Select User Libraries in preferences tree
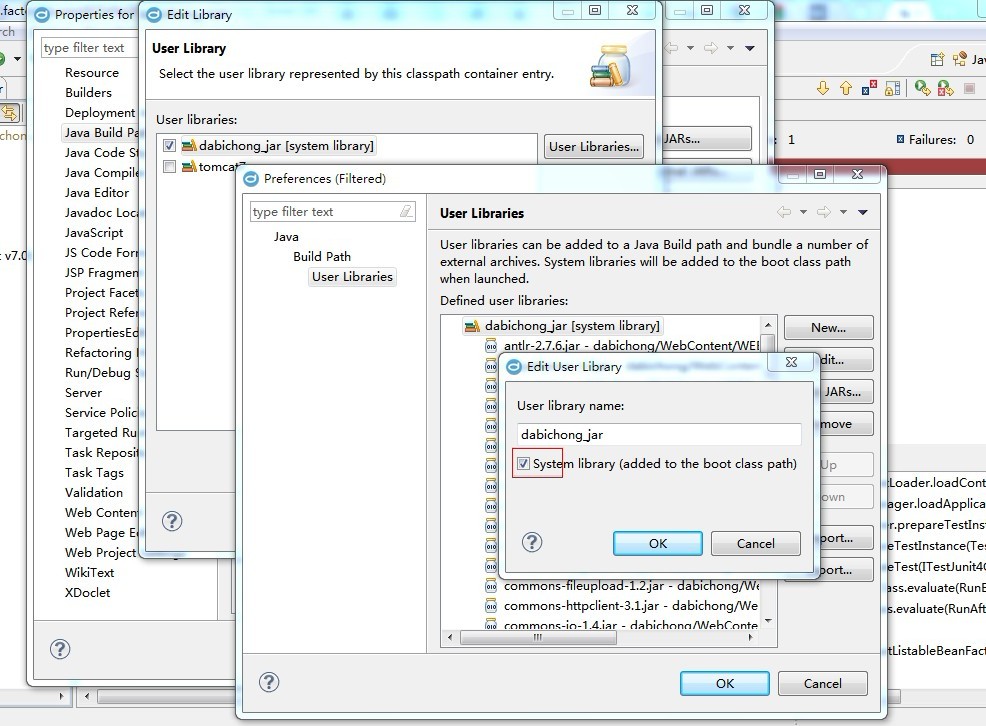986x726 pixels. (x=352, y=277)
